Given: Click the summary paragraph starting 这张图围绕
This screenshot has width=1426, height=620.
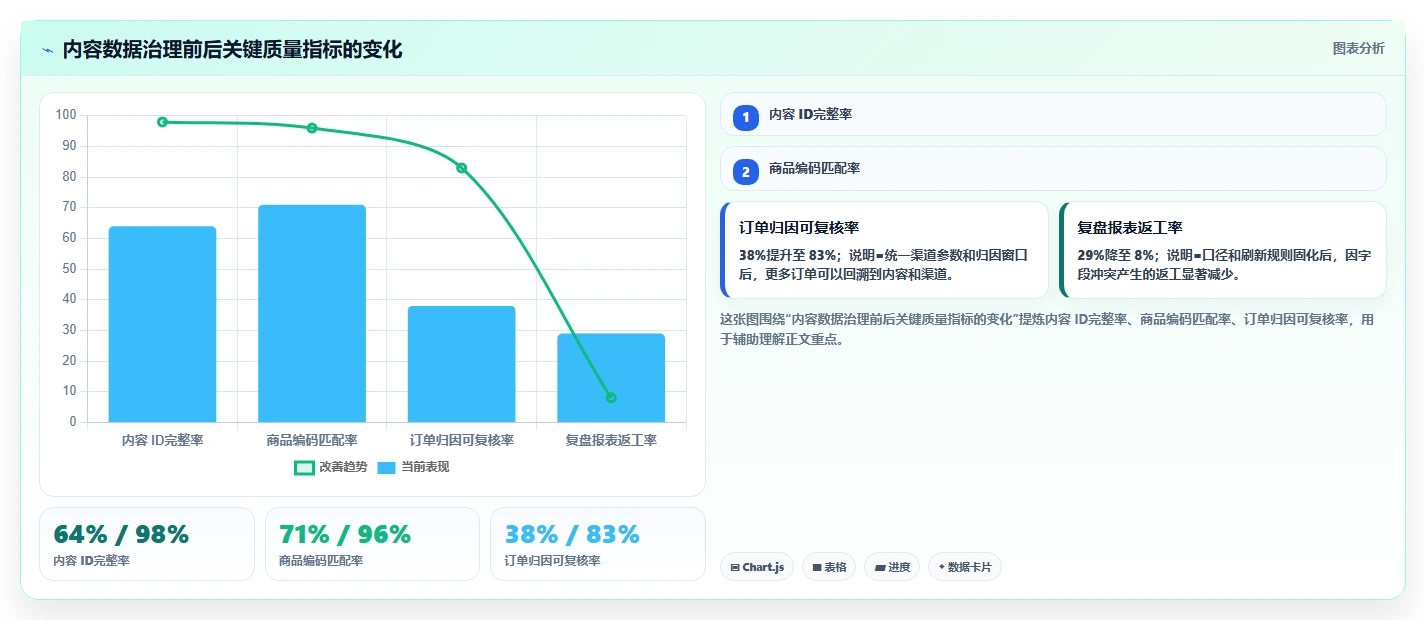Looking at the screenshot, I should pyautogui.click(x=1046, y=329).
